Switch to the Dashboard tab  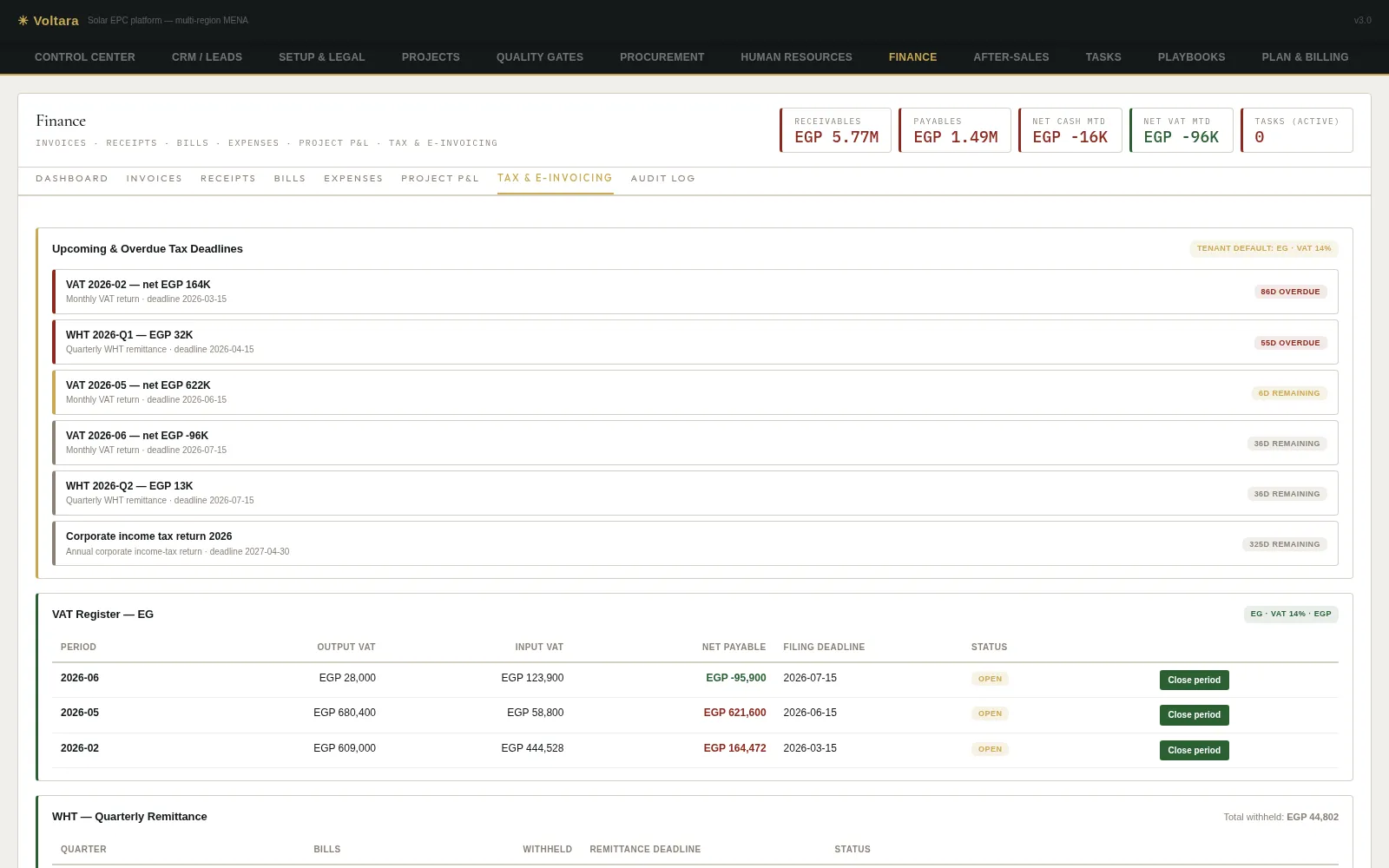coord(72,179)
